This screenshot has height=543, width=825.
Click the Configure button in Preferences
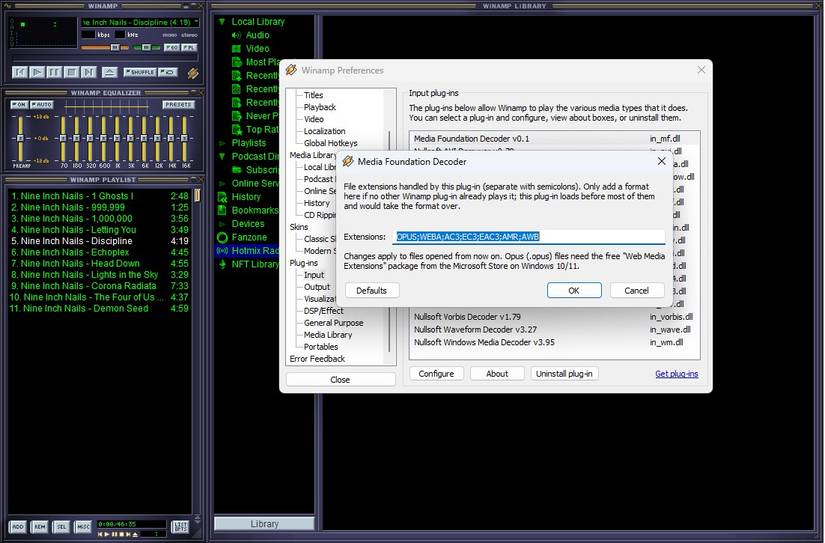pos(436,374)
